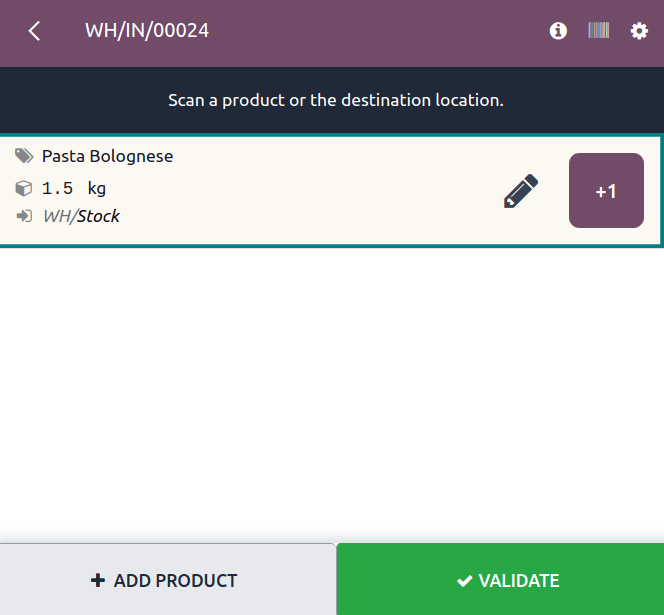
Task: Select the Pasta Bolognese product name
Action: point(107,156)
